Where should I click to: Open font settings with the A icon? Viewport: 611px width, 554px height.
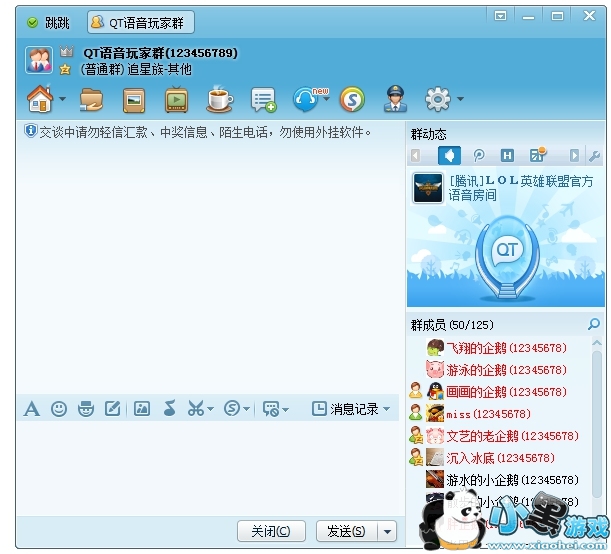[32, 409]
